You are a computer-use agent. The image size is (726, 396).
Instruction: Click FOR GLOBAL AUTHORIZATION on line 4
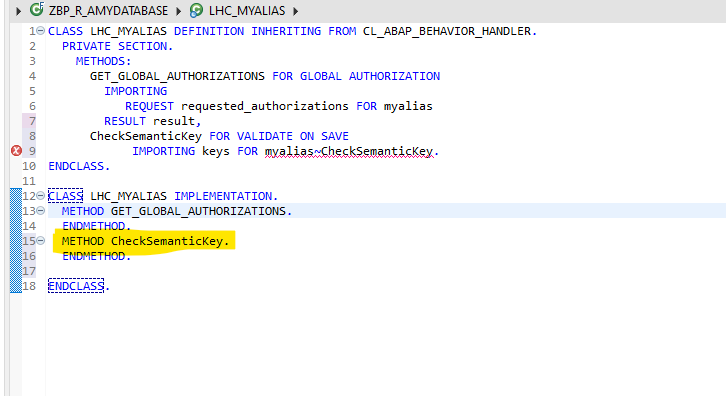coord(356,76)
